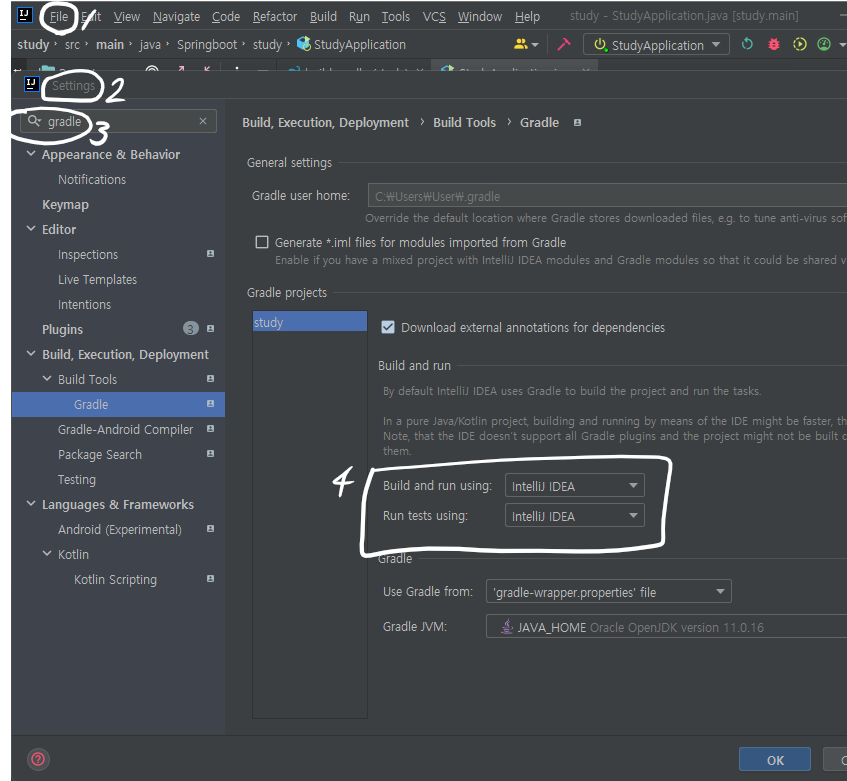Open the View menu
This screenshot has height=781, width=847.
click(x=126, y=17)
